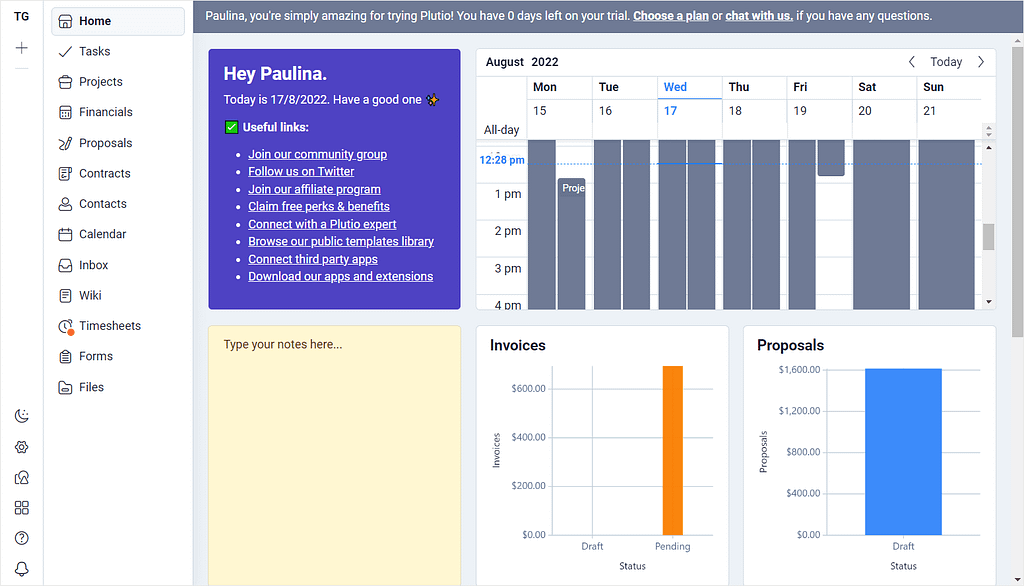Screen dimensions: 1024x586
Task: Click the Contacts person icon
Action: pos(65,204)
